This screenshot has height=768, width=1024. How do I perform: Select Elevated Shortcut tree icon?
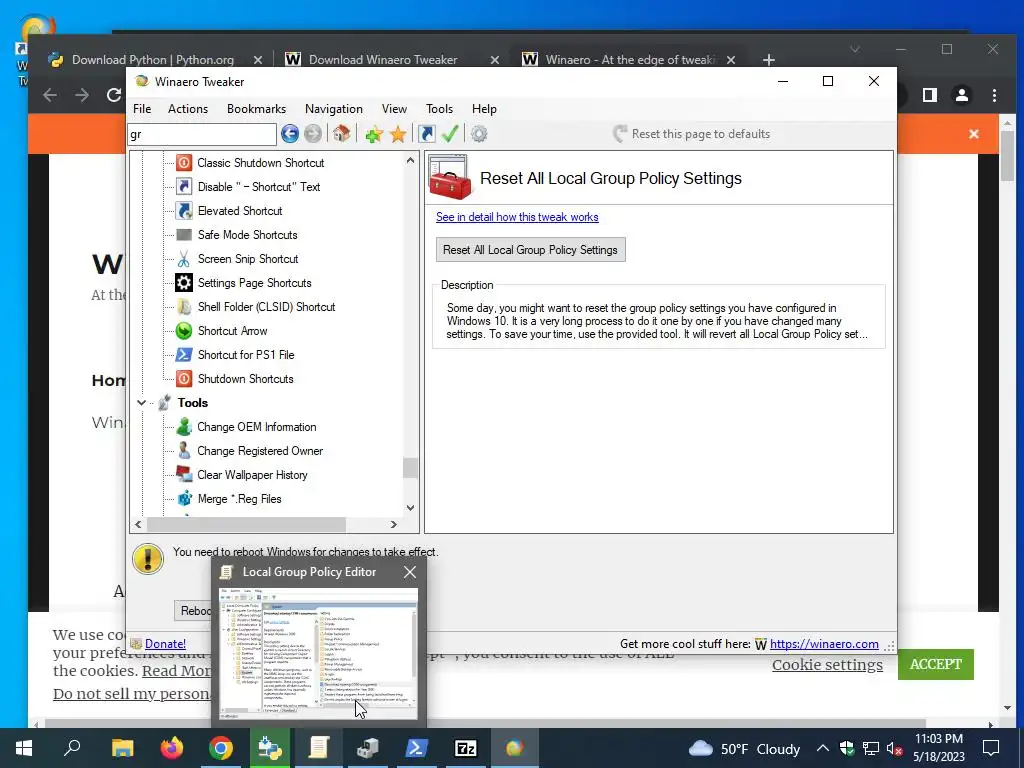(x=184, y=210)
